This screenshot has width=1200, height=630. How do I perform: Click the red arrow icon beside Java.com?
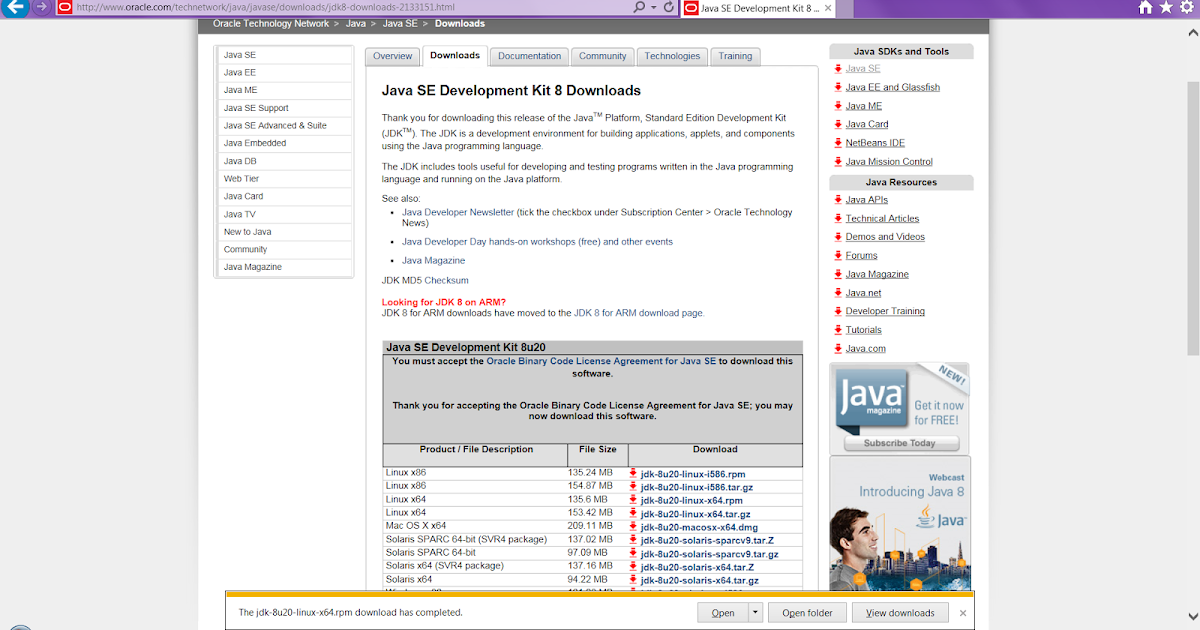838,348
